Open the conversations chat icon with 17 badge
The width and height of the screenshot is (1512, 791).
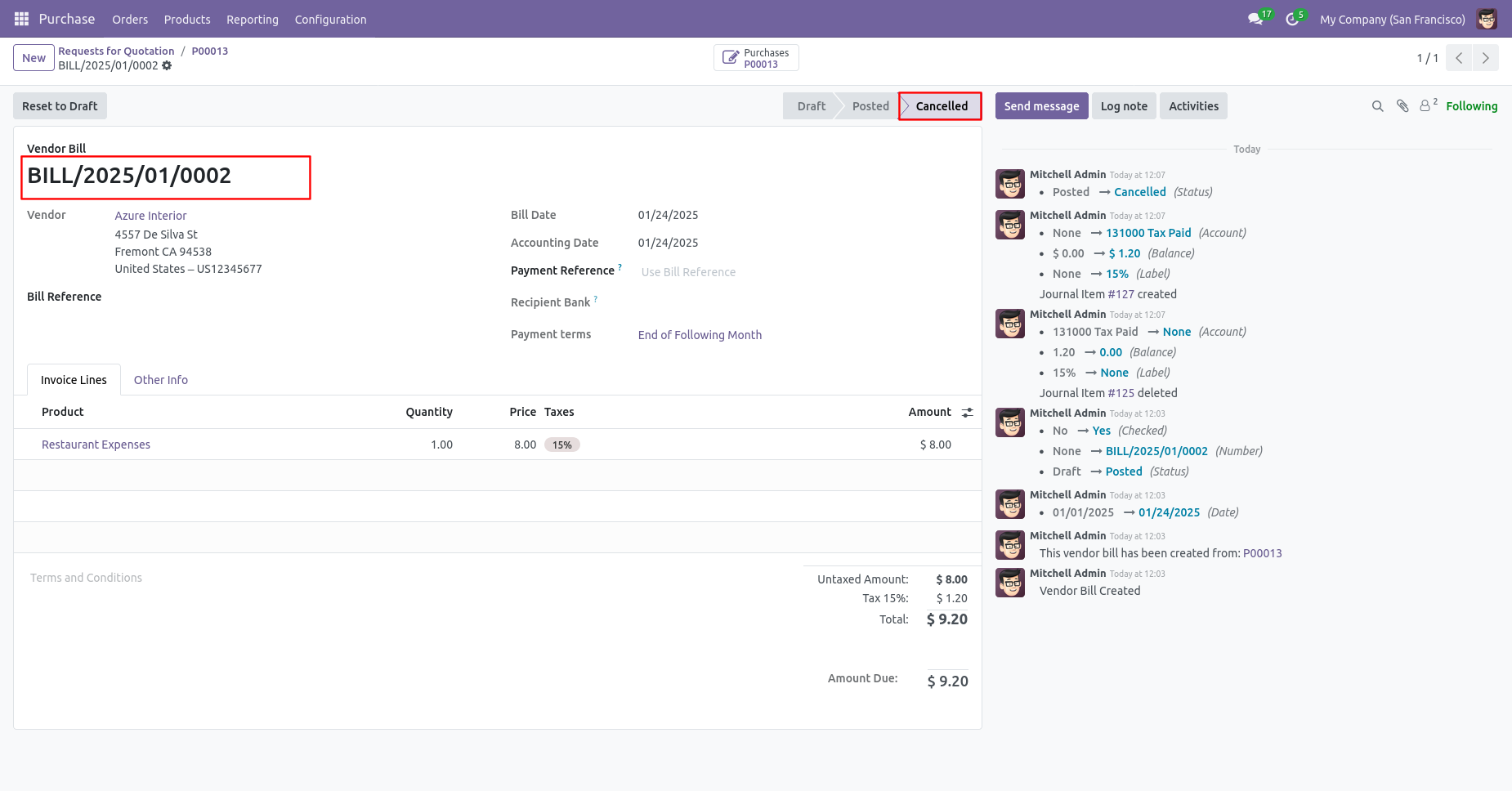(1256, 19)
